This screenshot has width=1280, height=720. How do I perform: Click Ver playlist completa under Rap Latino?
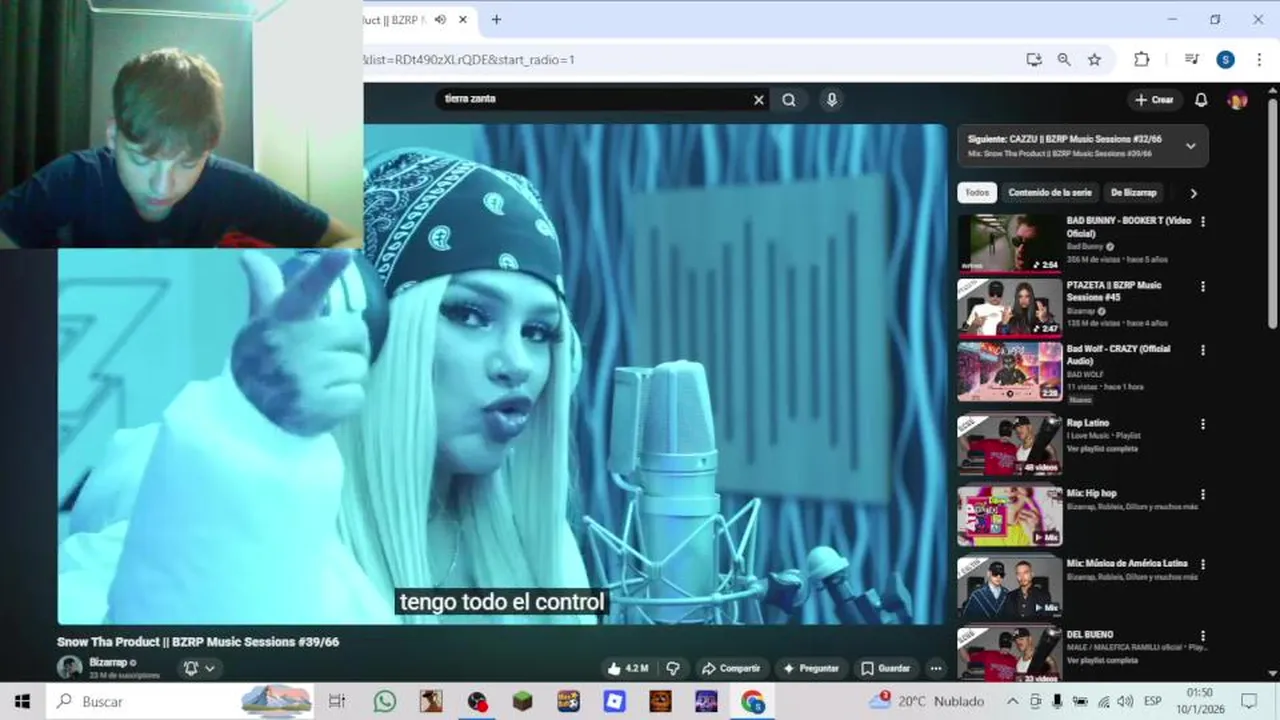tap(1102, 449)
